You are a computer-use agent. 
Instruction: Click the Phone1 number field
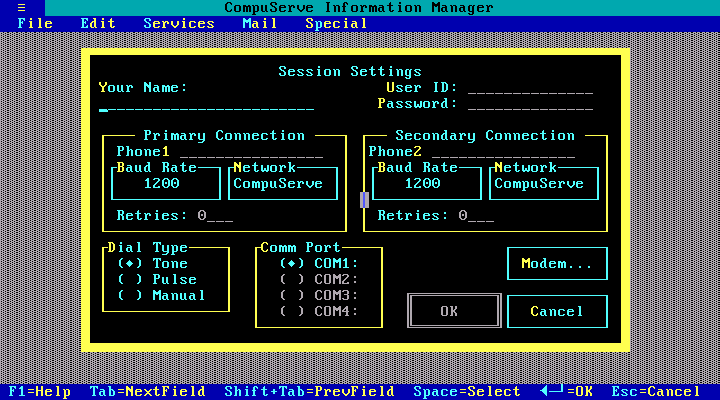[x=252, y=152]
